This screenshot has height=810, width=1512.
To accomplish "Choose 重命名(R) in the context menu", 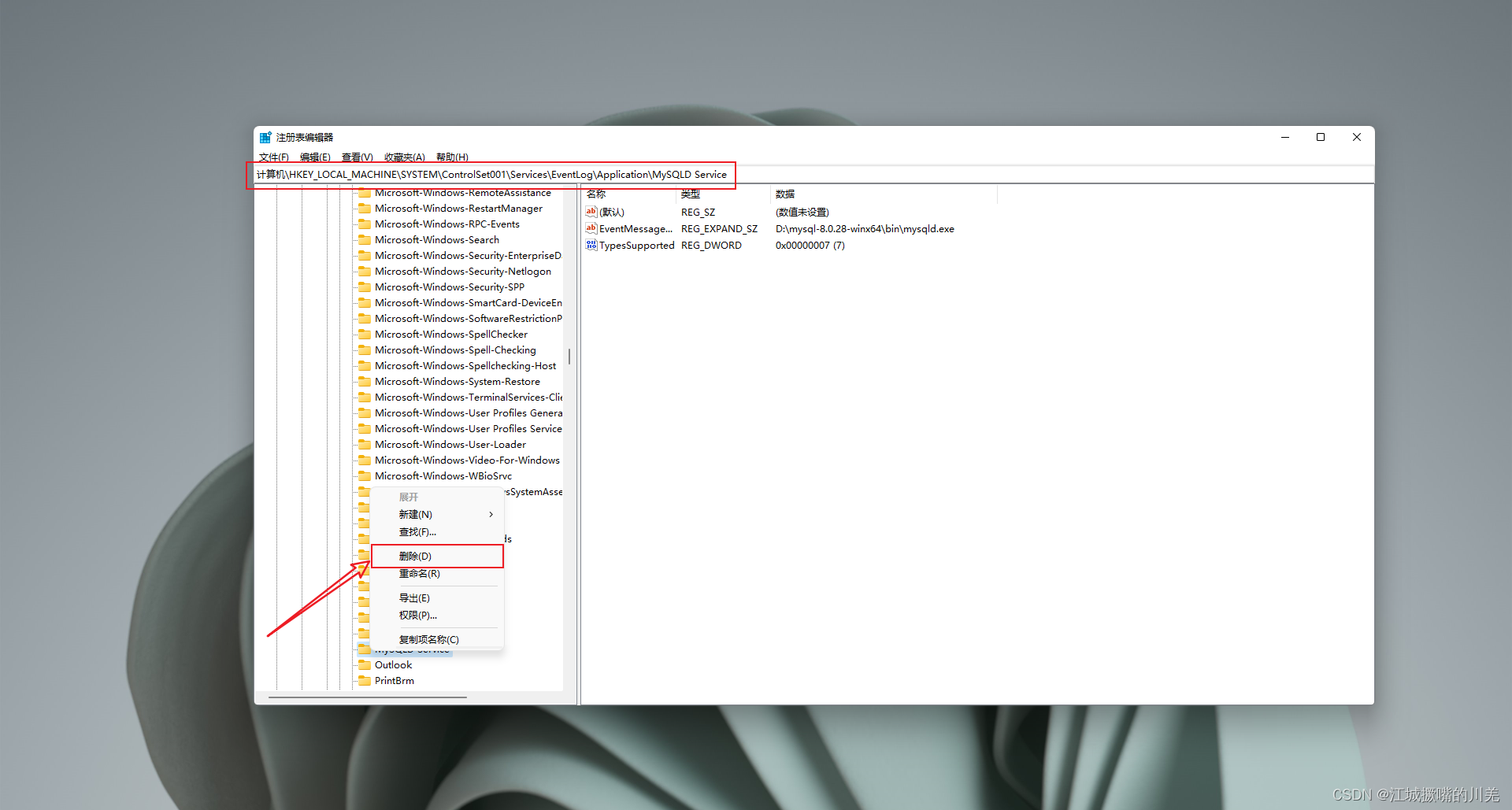I will point(437,574).
